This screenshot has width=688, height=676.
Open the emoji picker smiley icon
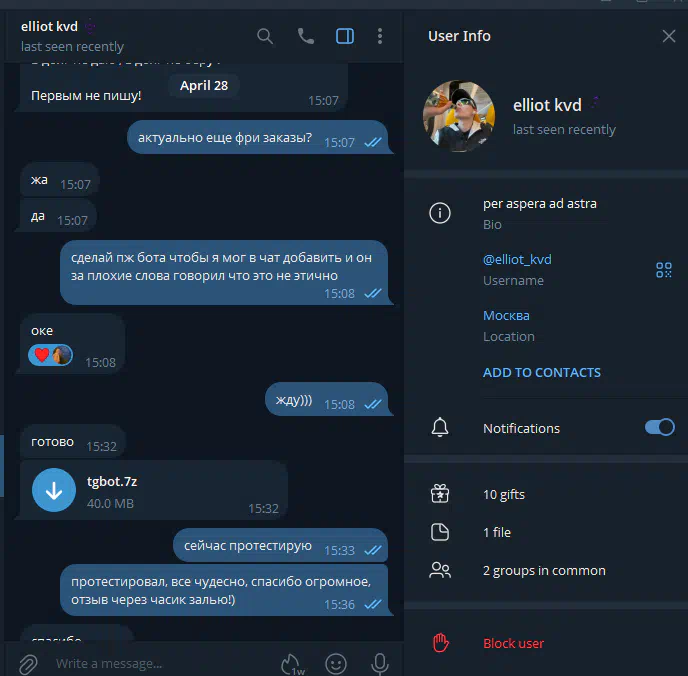(336, 664)
